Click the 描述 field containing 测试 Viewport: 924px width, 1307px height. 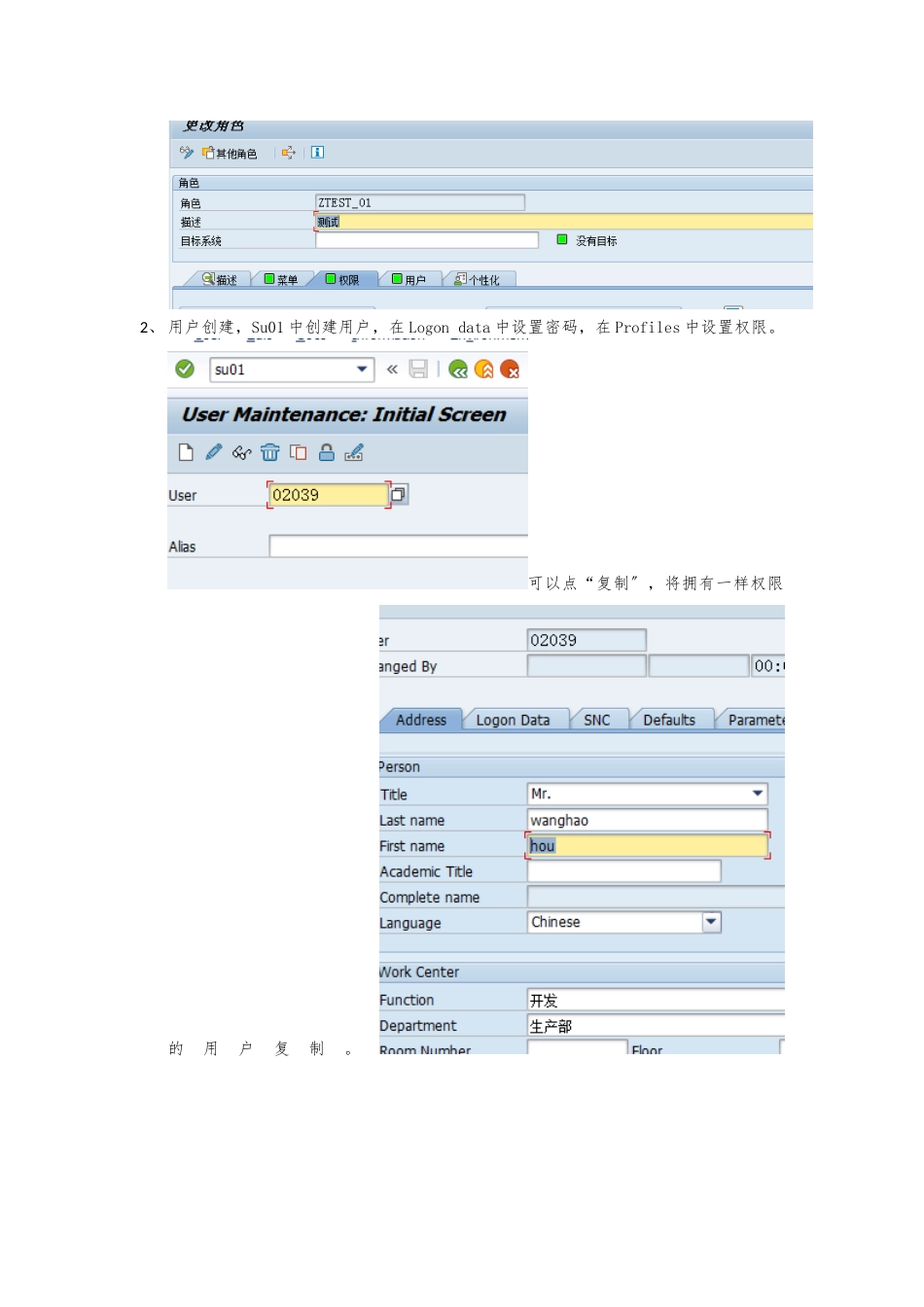(564, 222)
